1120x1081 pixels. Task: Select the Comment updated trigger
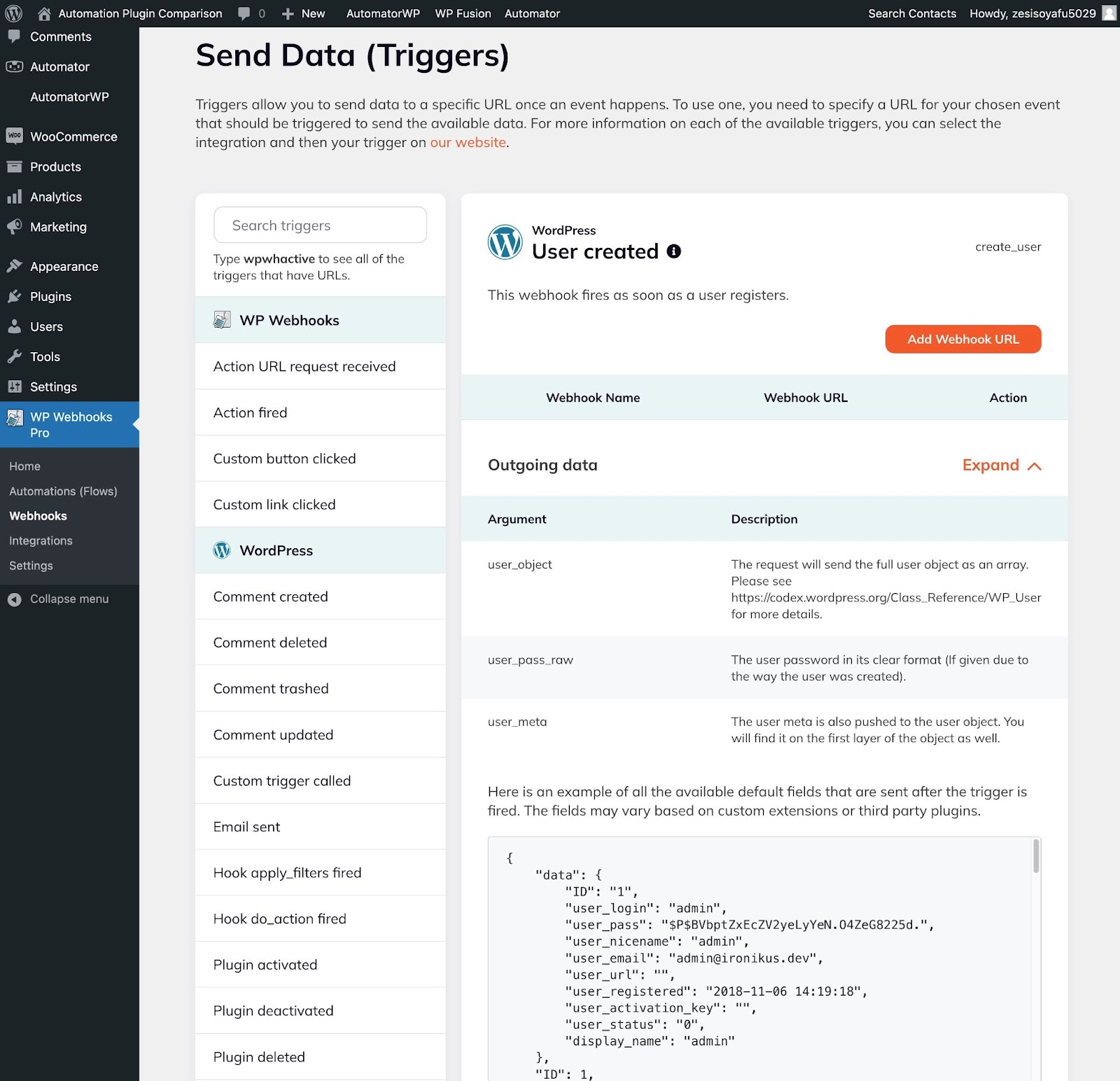pos(320,734)
